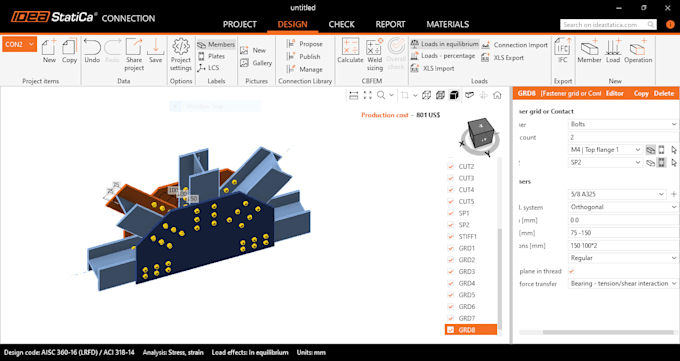Open Share project

coord(134,55)
